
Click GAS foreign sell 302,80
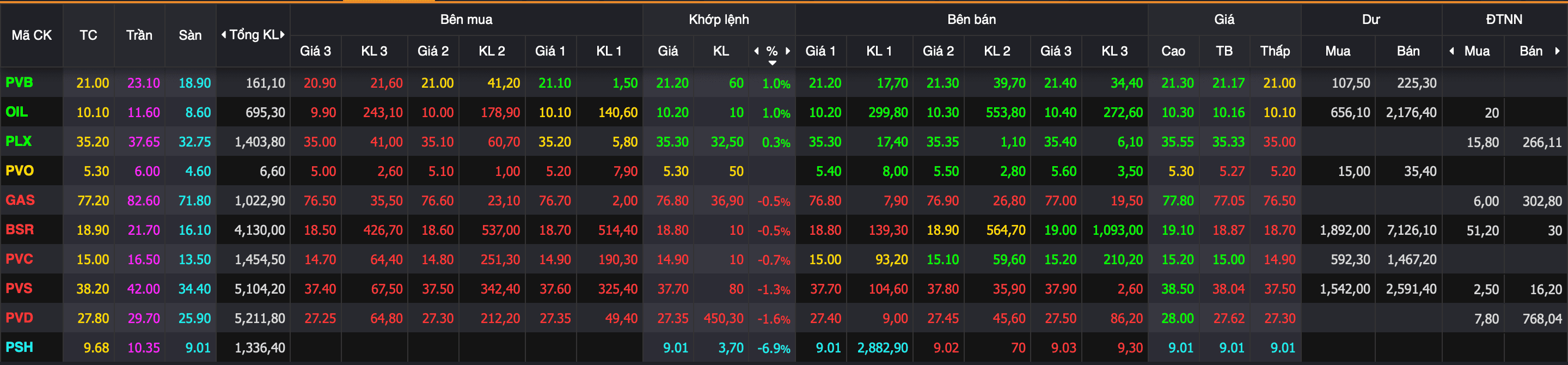coord(1542,201)
